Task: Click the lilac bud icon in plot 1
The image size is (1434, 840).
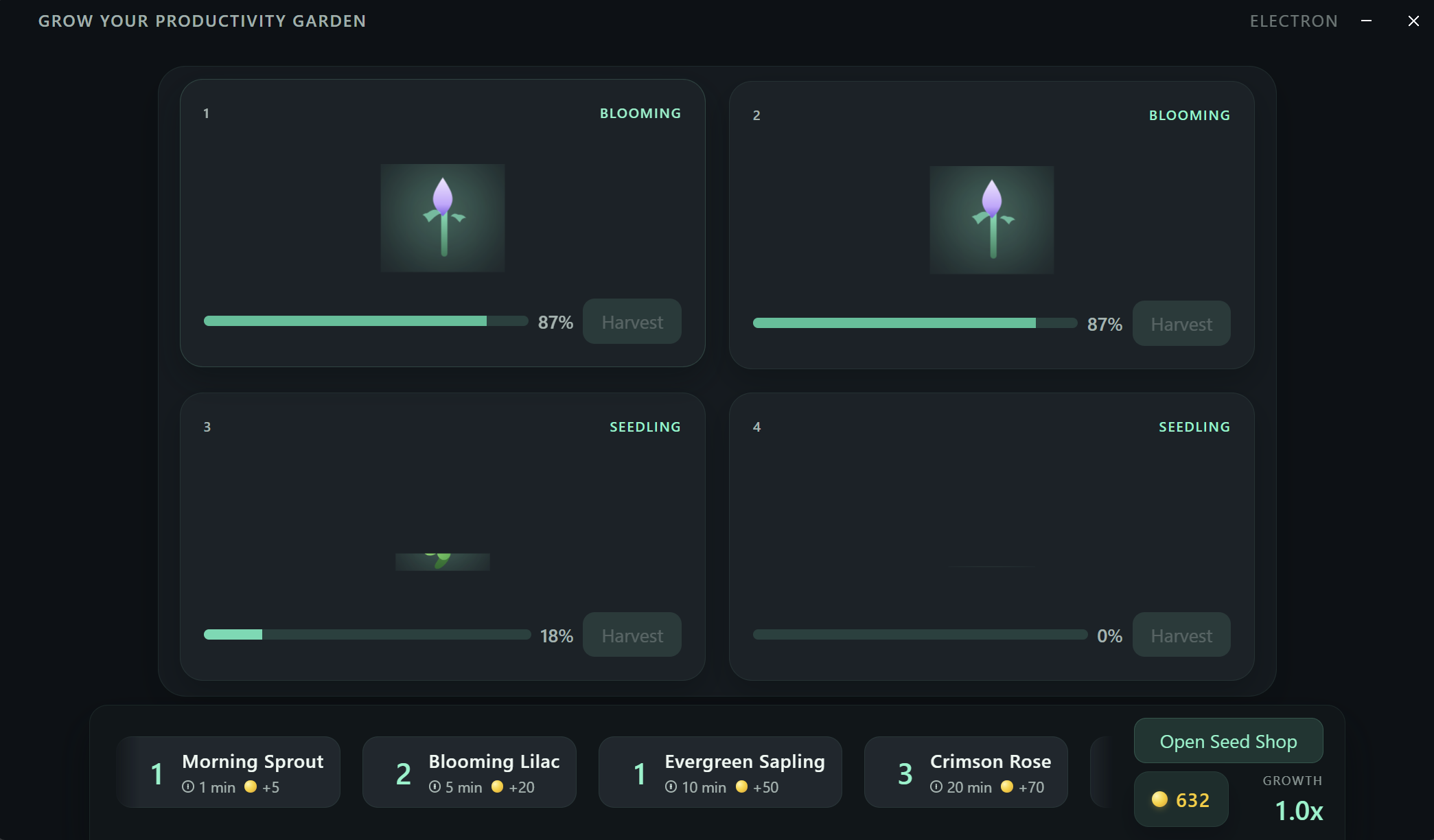Action: [x=443, y=218]
